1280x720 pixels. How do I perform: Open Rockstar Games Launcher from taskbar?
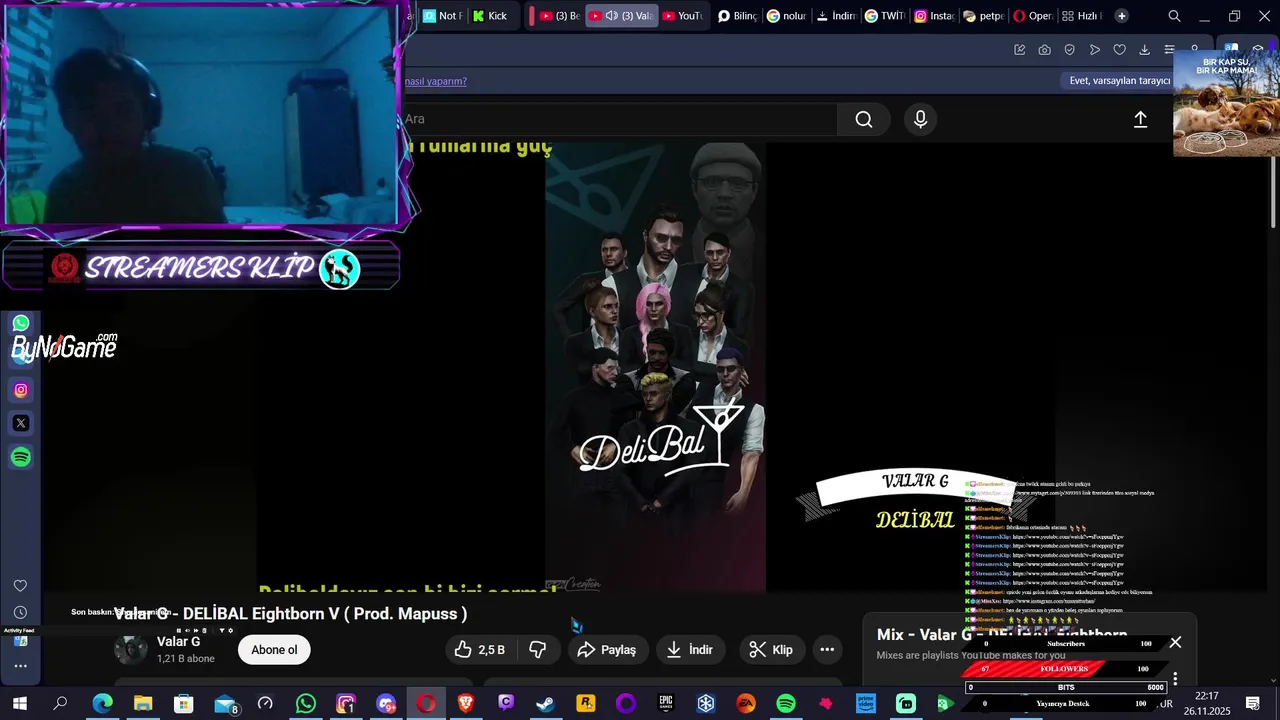pos(586,704)
